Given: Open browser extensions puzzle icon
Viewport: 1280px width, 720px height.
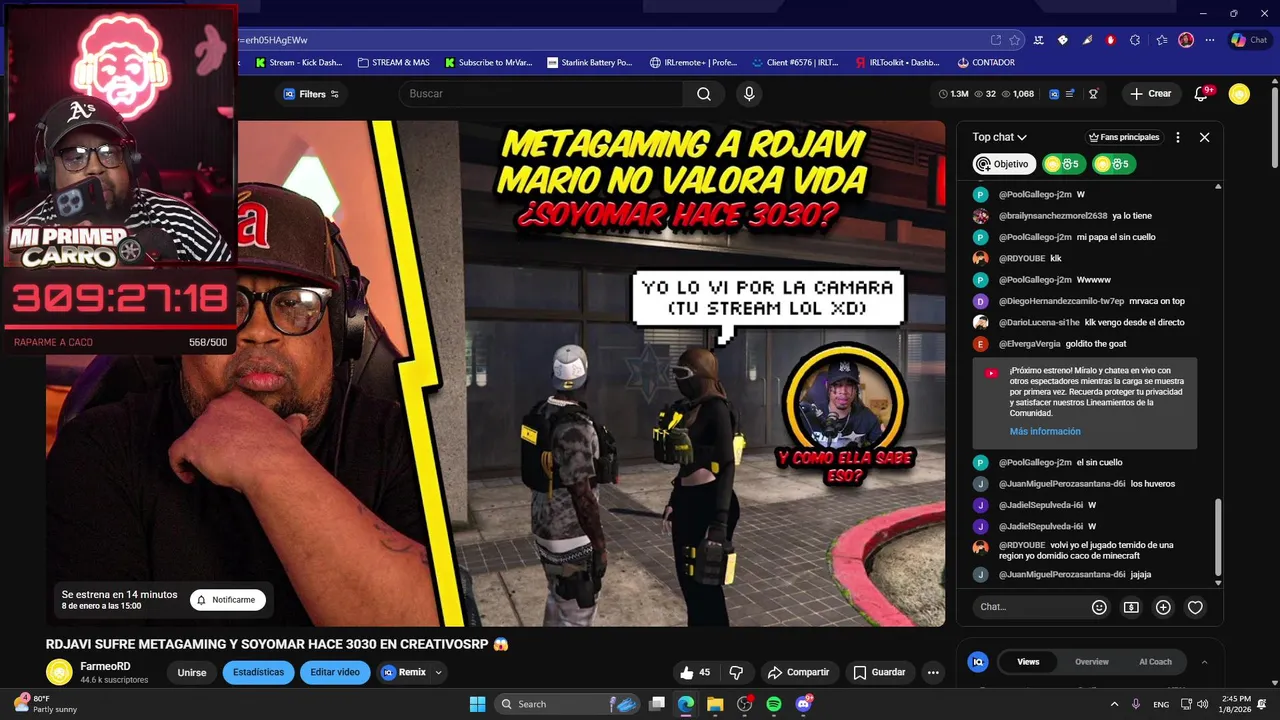Looking at the screenshot, I should [x=1135, y=40].
